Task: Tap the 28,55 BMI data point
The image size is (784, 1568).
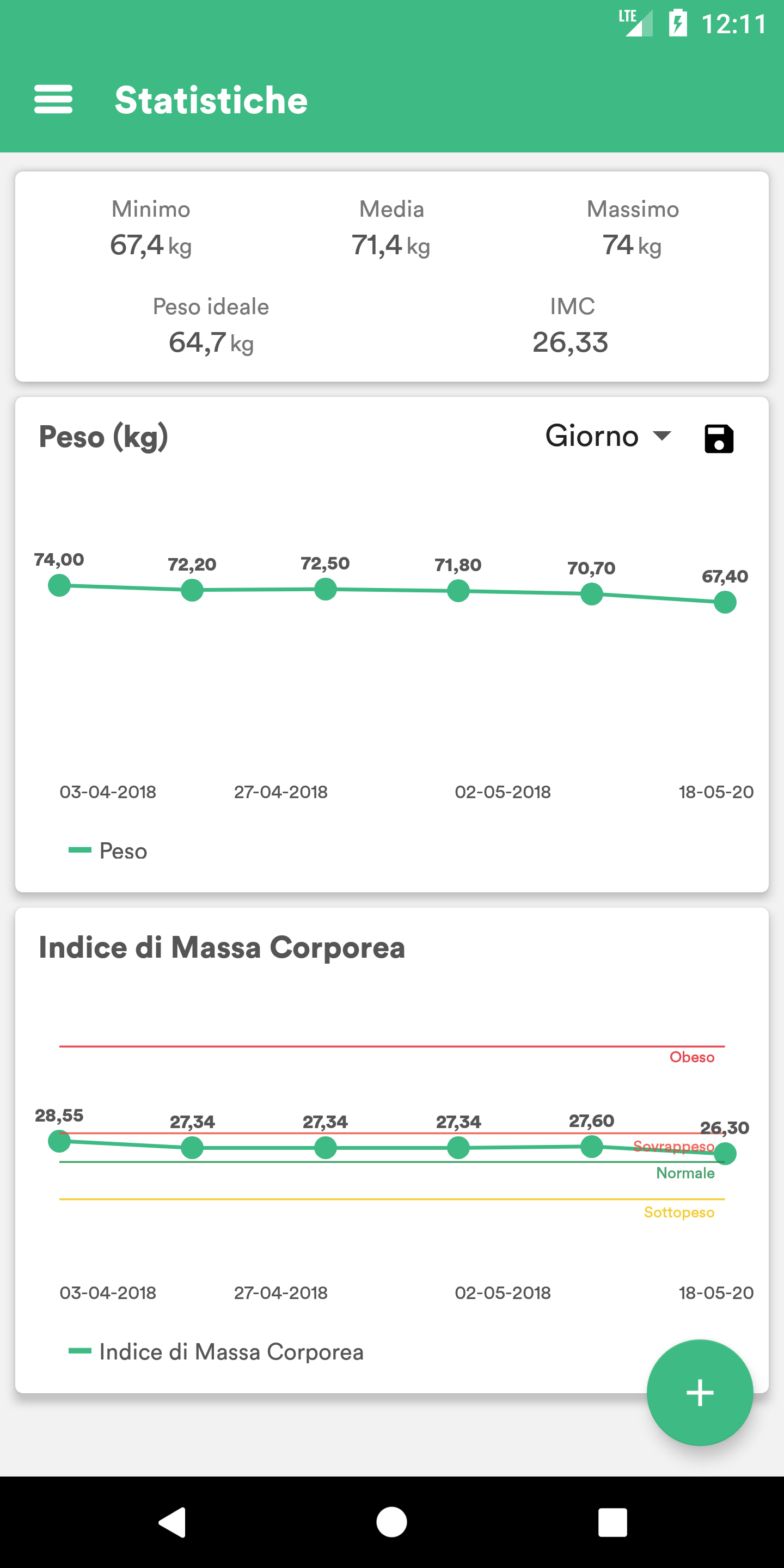Action: [59, 1141]
